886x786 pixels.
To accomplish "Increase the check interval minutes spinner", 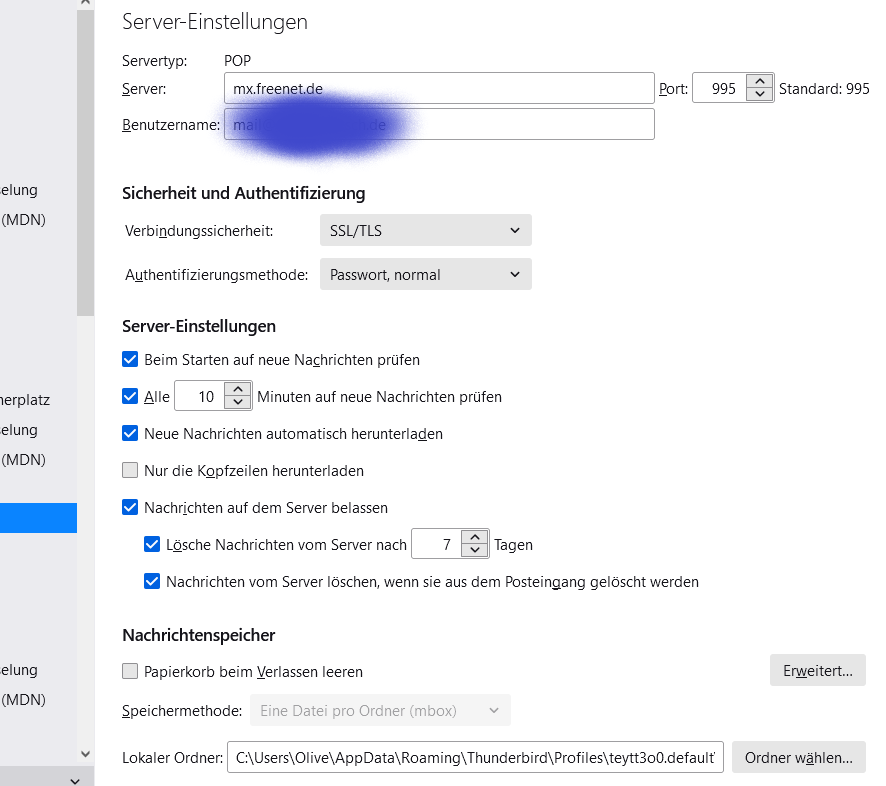I will coord(237,389).
